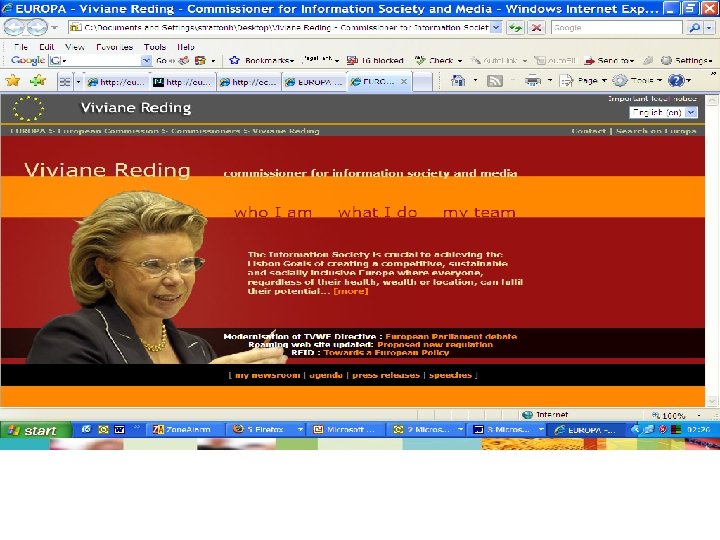Open search provider options dropdown arrow
This screenshot has height=540, width=720.
pyautogui.click(x=709, y=28)
